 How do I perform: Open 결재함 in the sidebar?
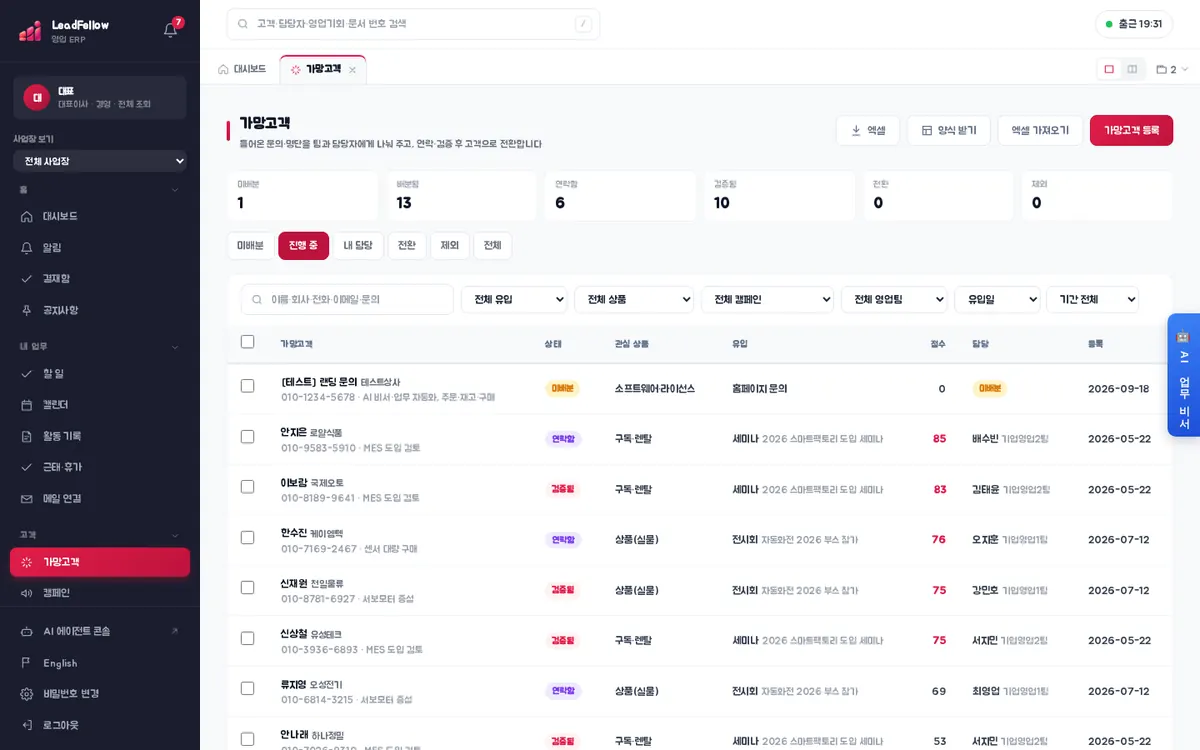pos(100,278)
